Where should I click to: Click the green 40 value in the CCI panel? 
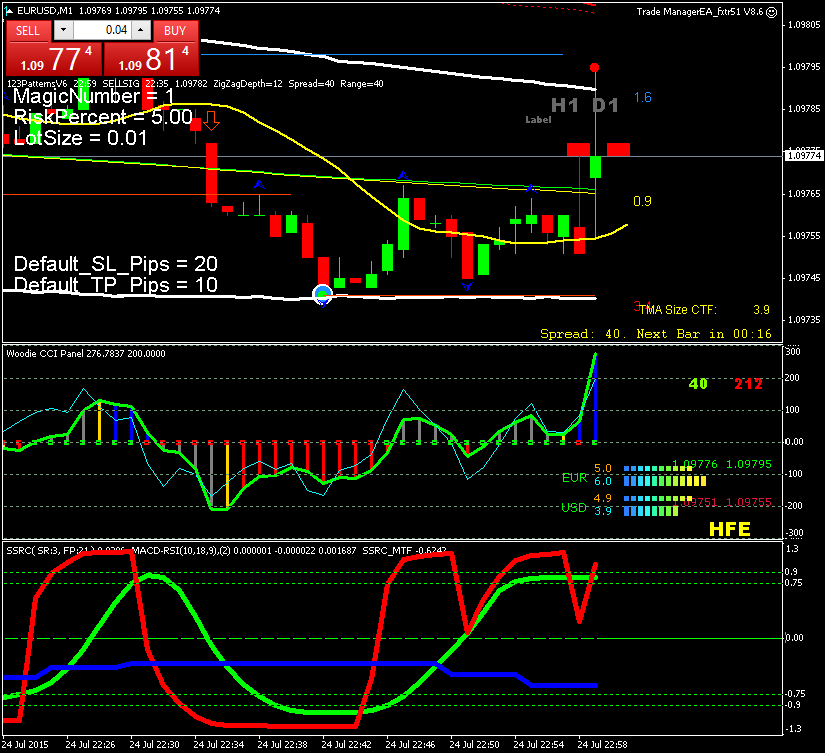pos(698,384)
